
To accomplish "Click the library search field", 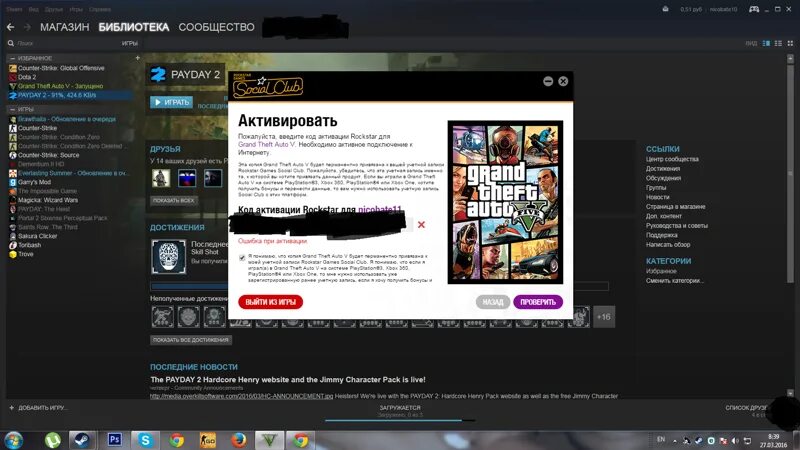I will pos(61,43).
